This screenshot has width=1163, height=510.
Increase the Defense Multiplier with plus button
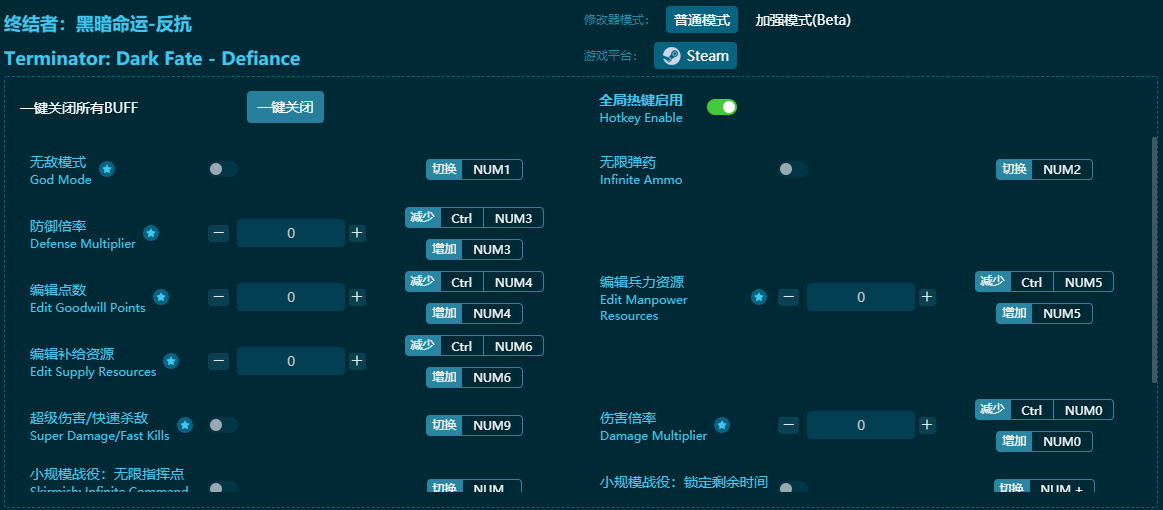pyautogui.click(x=357, y=233)
